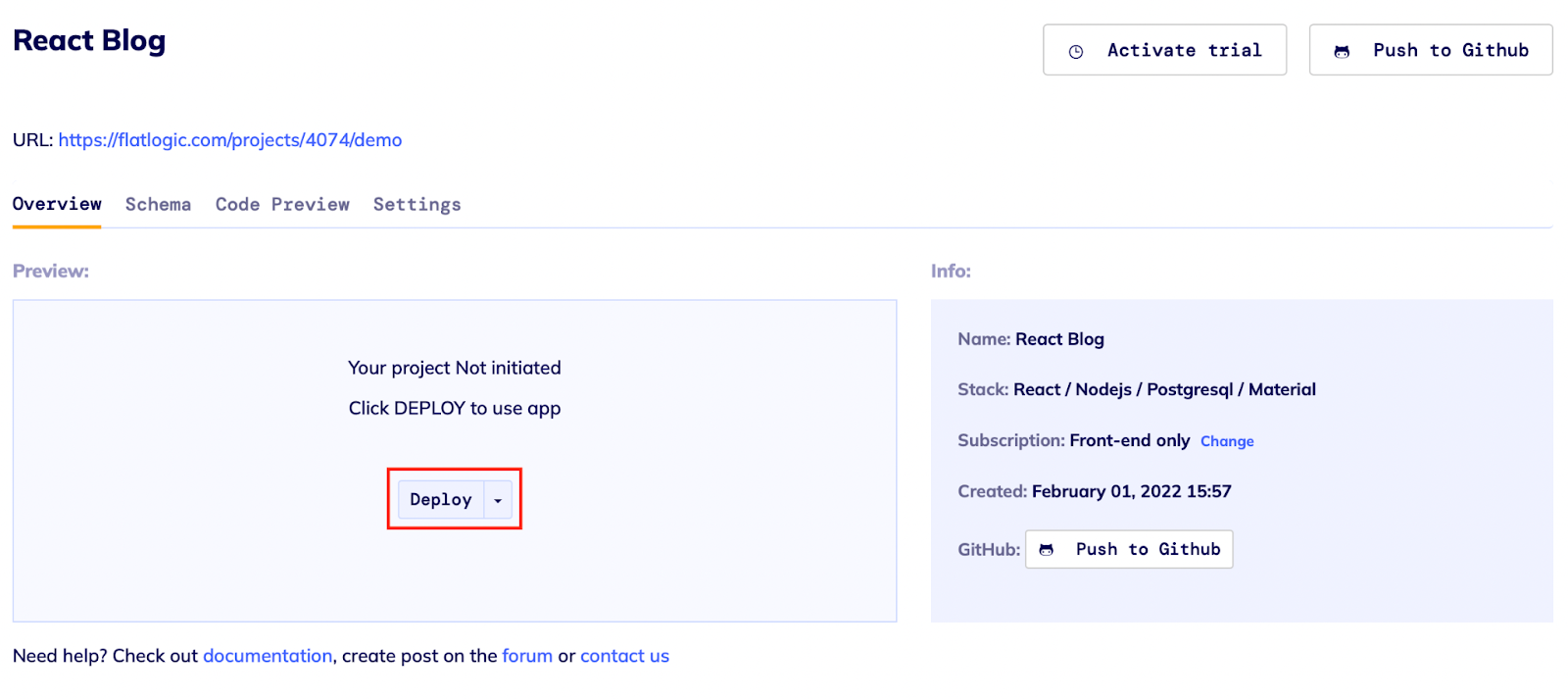Click the clock icon on Activate trial
This screenshot has height=699, width=1568.
(1075, 52)
